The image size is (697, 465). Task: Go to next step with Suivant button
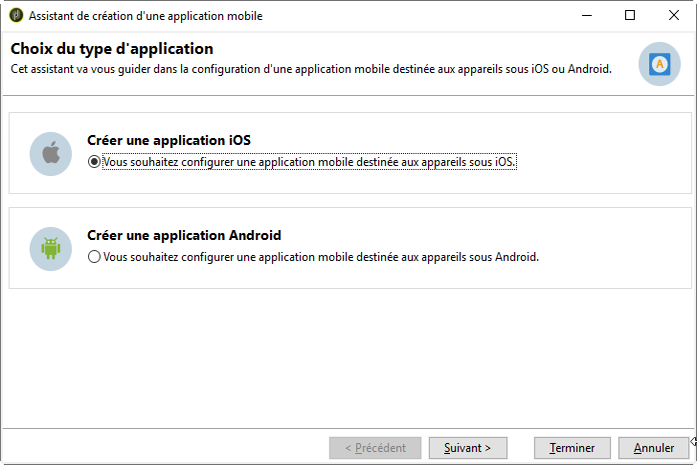pyautogui.click(x=468, y=448)
